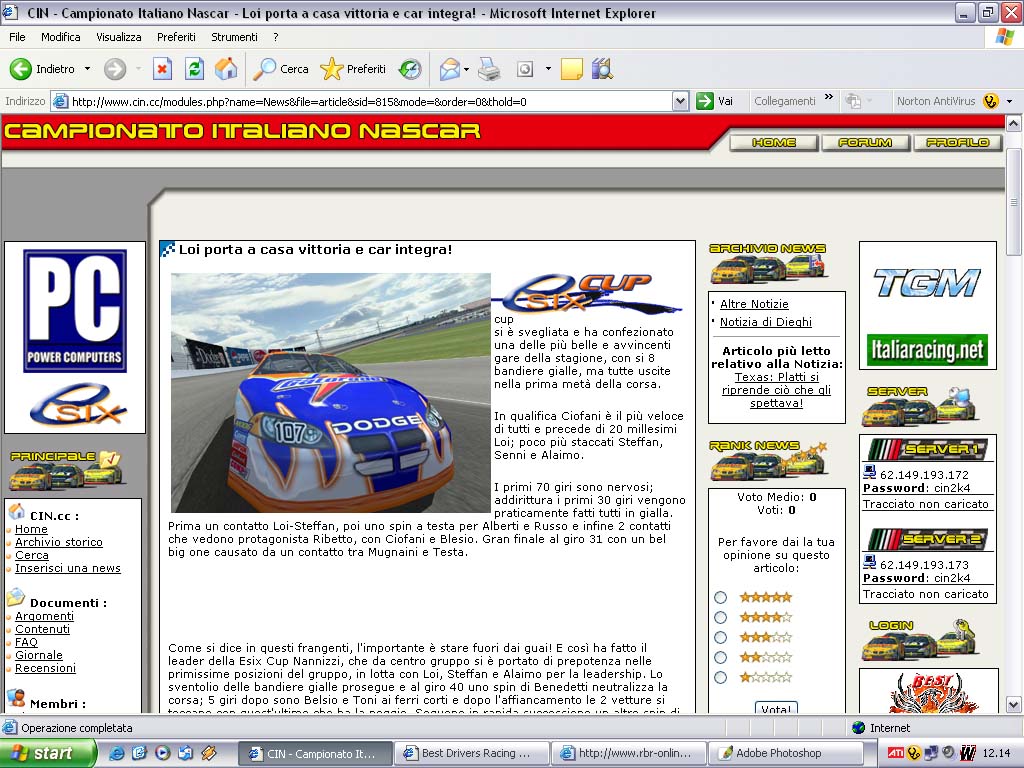Viewport: 1024px width, 768px height.
Task: Expand the address bar URL dropdown
Action: (x=680, y=101)
